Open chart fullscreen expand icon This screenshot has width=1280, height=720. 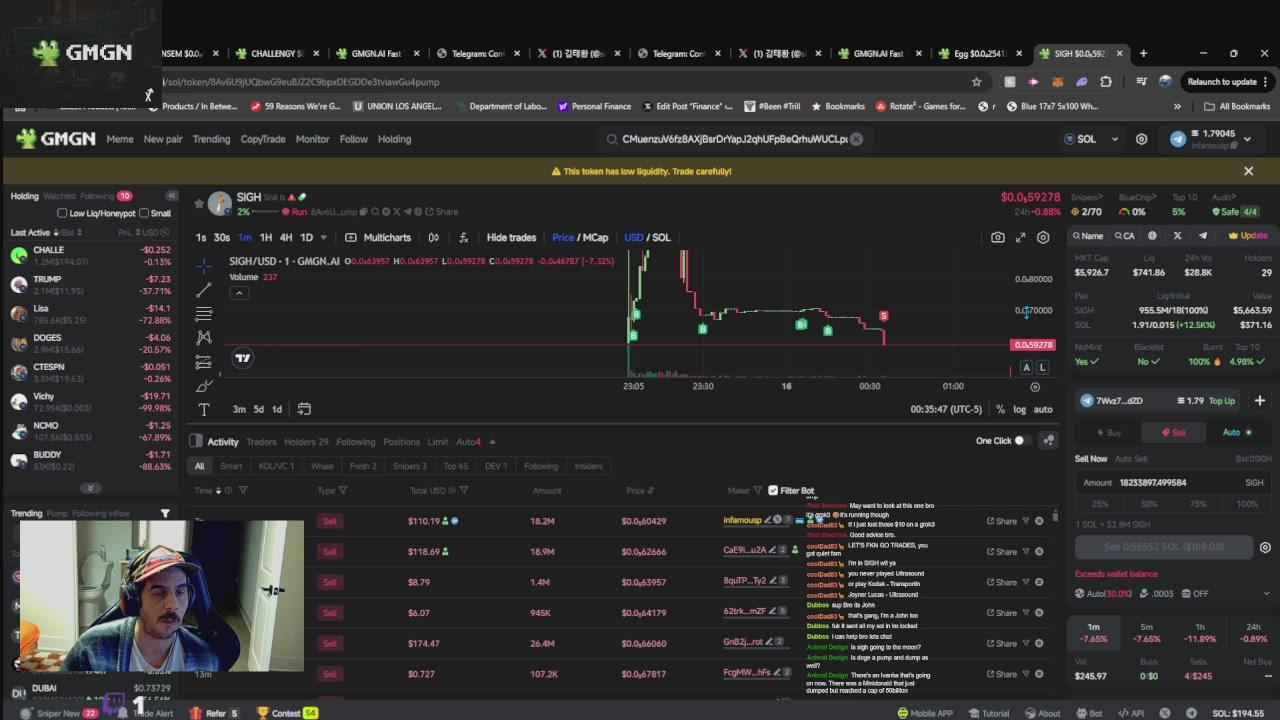(1020, 237)
